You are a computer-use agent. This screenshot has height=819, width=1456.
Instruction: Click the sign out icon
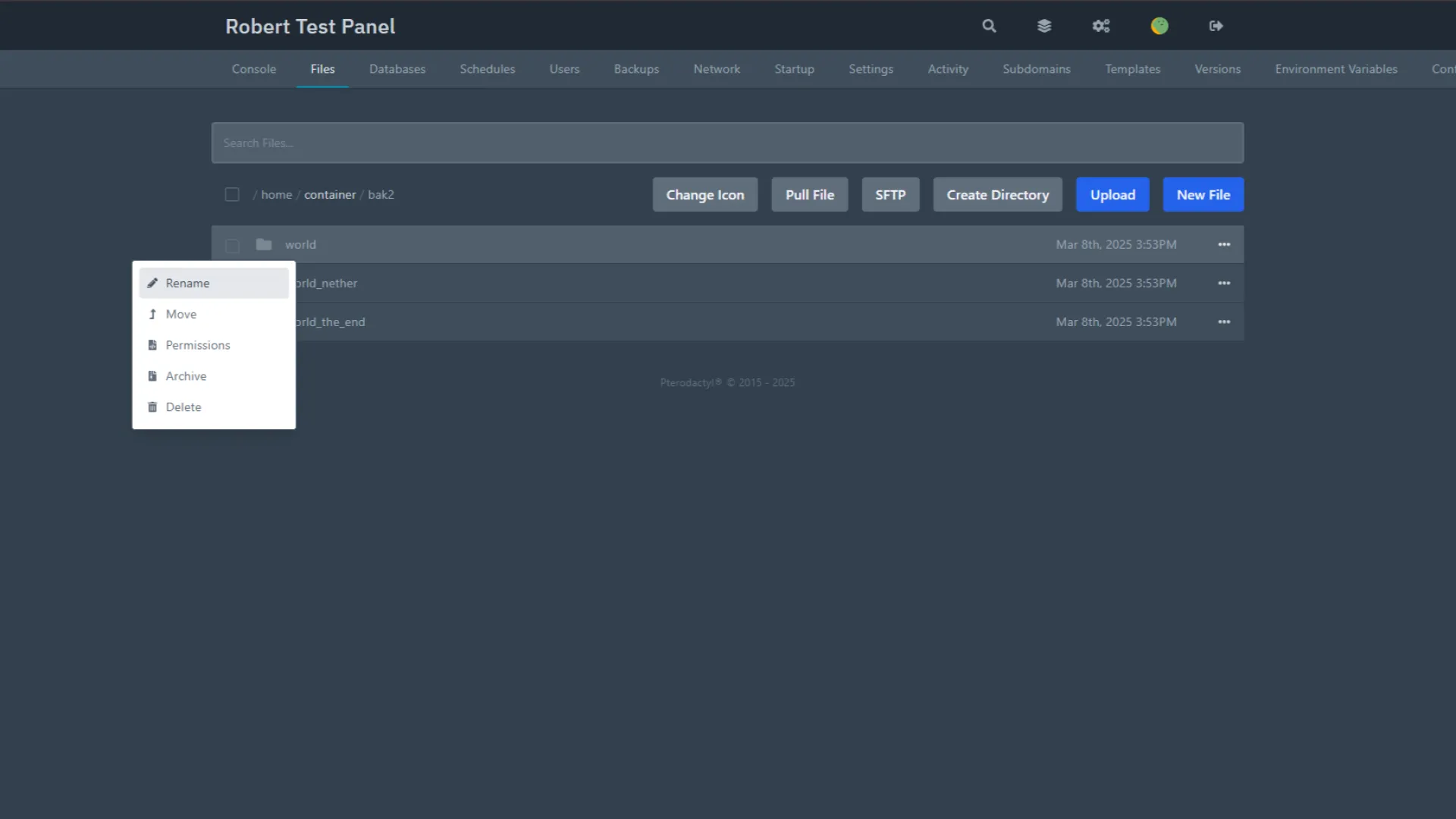click(x=1216, y=26)
